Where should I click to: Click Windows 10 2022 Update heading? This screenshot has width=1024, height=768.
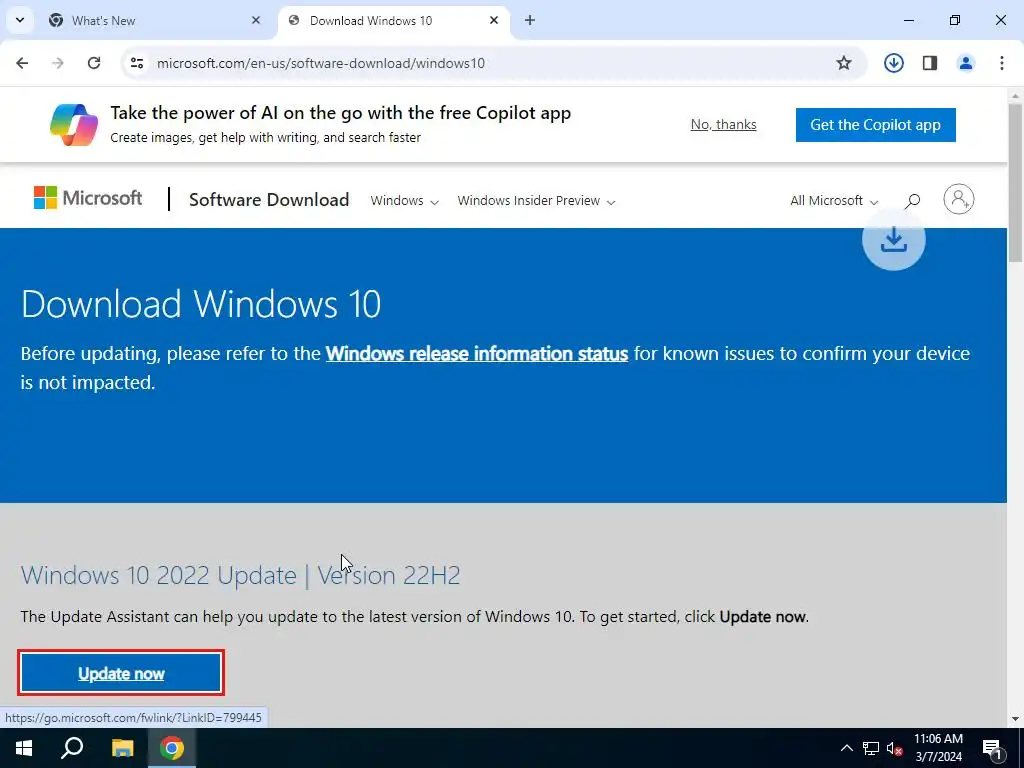[x=240, y=575]
